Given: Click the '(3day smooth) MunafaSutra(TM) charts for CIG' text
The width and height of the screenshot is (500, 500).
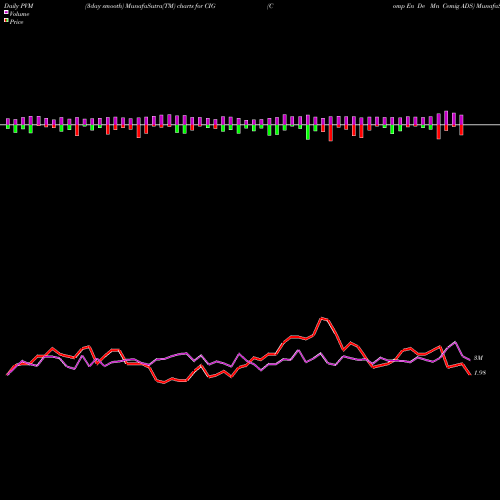Looking at the screenshot, I should [x=150, y=6].
